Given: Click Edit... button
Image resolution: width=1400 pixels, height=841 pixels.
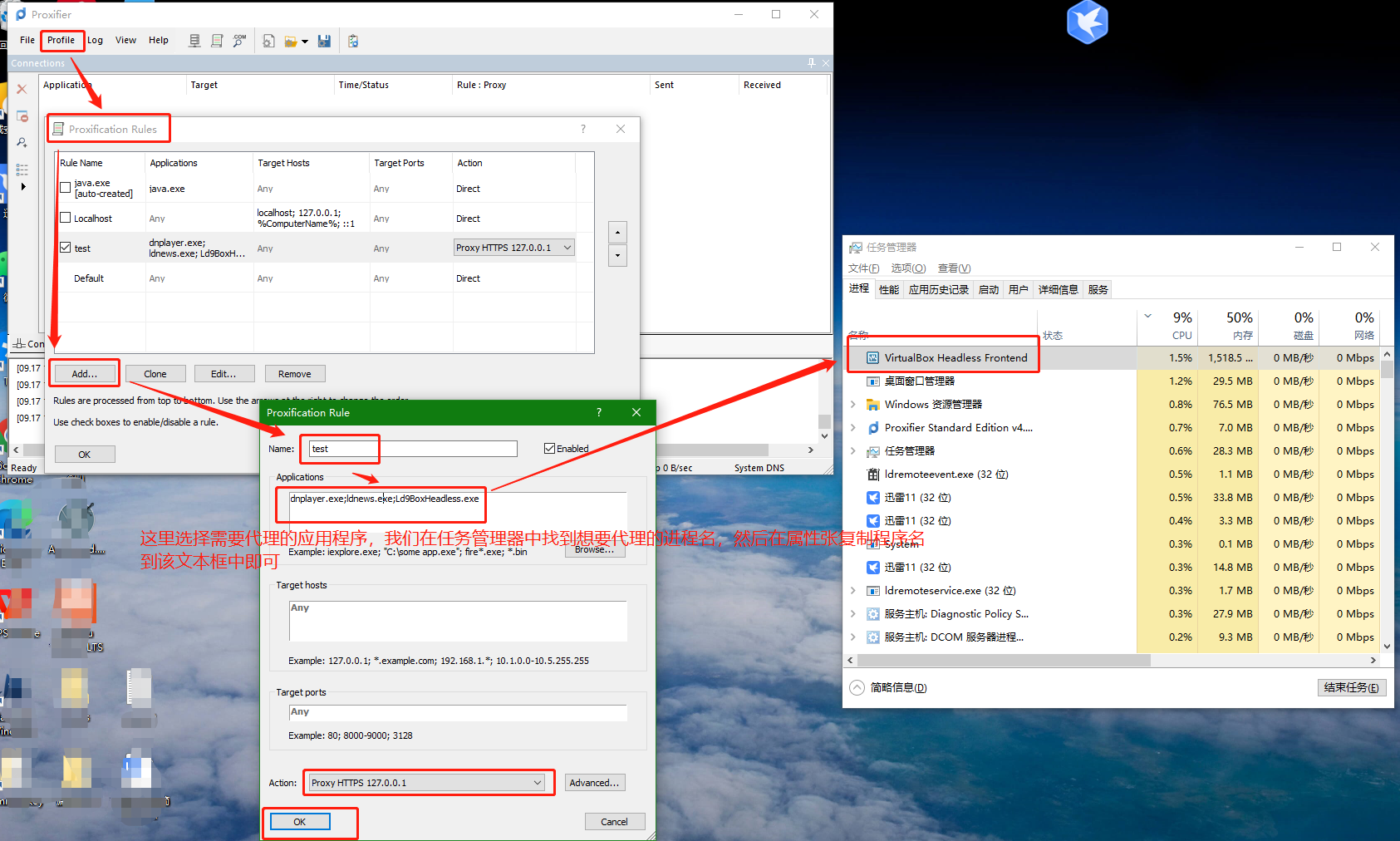Looking at the screenshot, I should [x=224, y=374].
